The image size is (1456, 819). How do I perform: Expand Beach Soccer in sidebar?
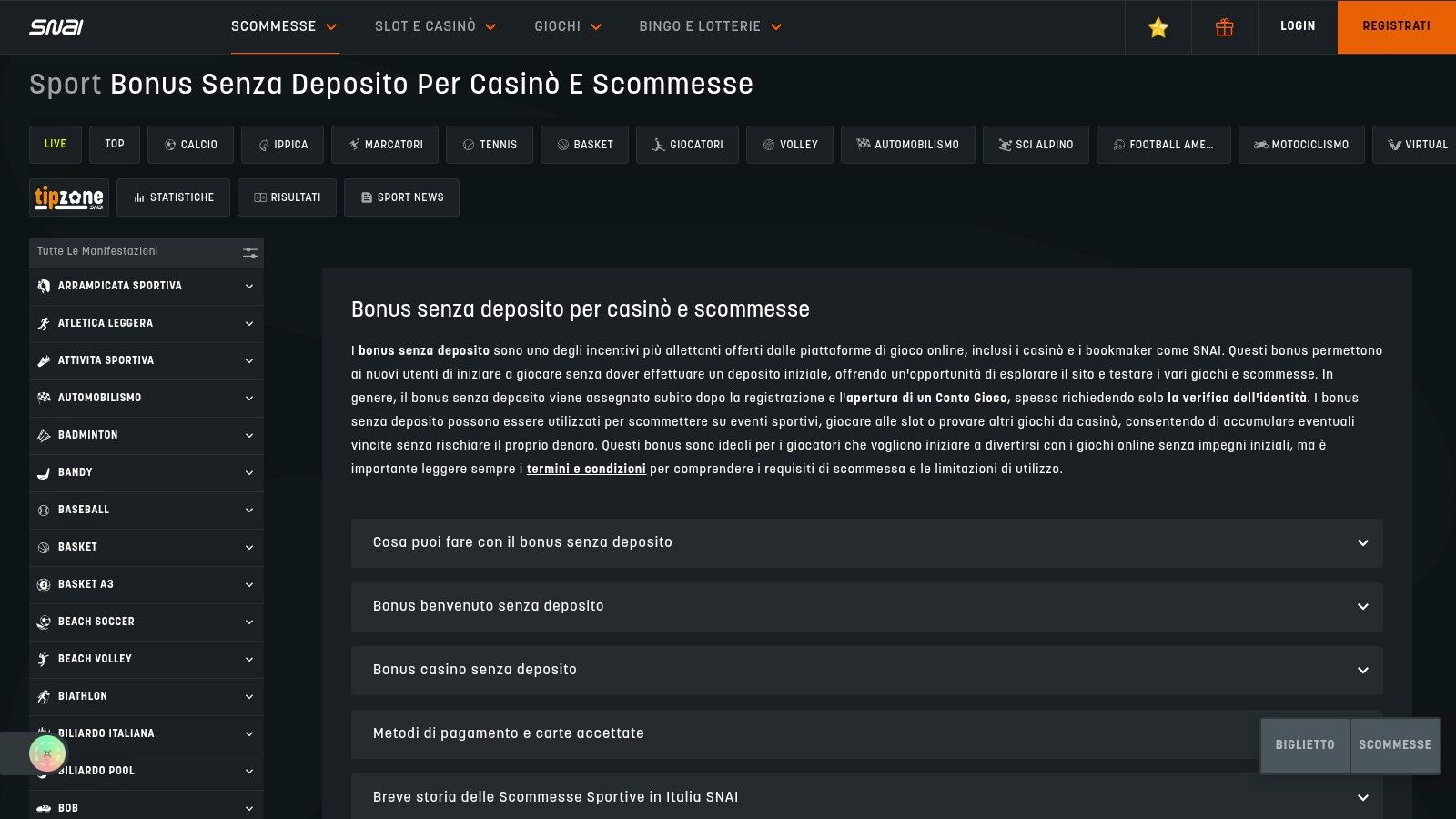click(147, 622)
